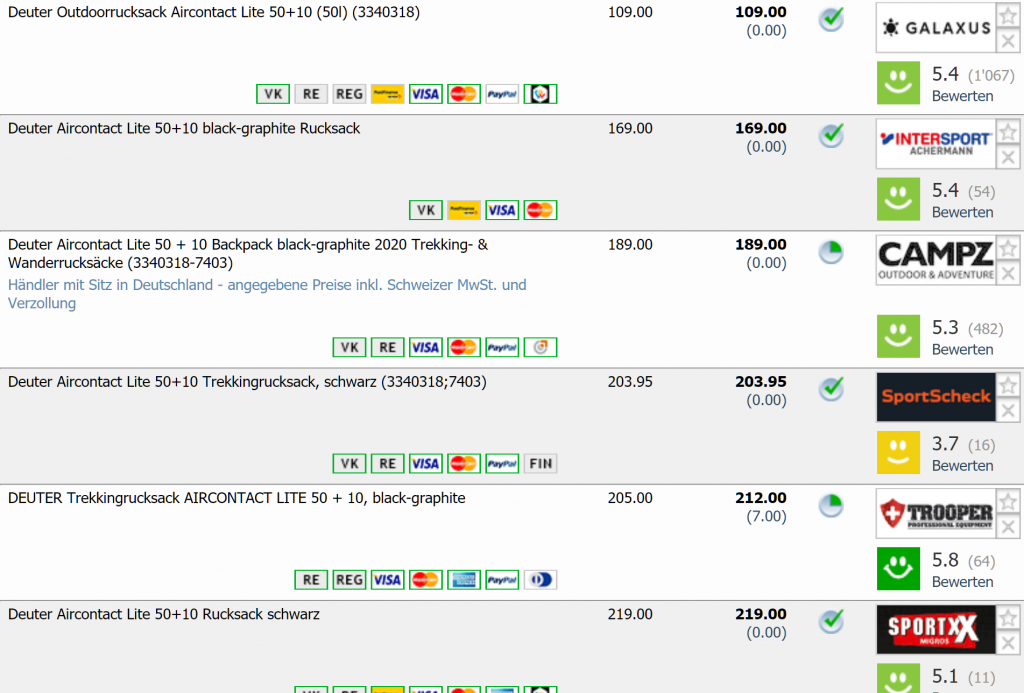Click the Galaxus shop logo

tap(935, 28)
